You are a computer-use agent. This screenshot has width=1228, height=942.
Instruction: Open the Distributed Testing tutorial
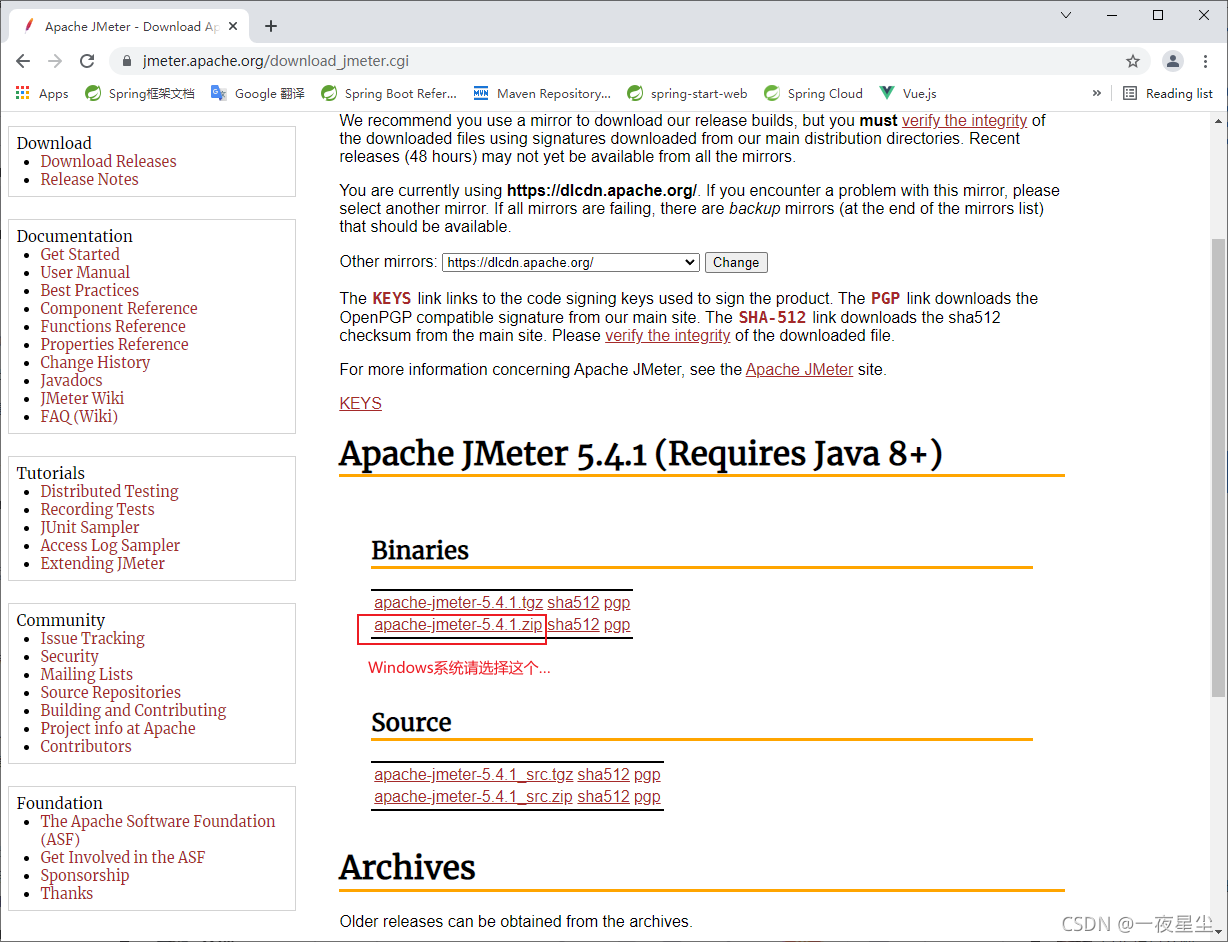tap(109, 491)
